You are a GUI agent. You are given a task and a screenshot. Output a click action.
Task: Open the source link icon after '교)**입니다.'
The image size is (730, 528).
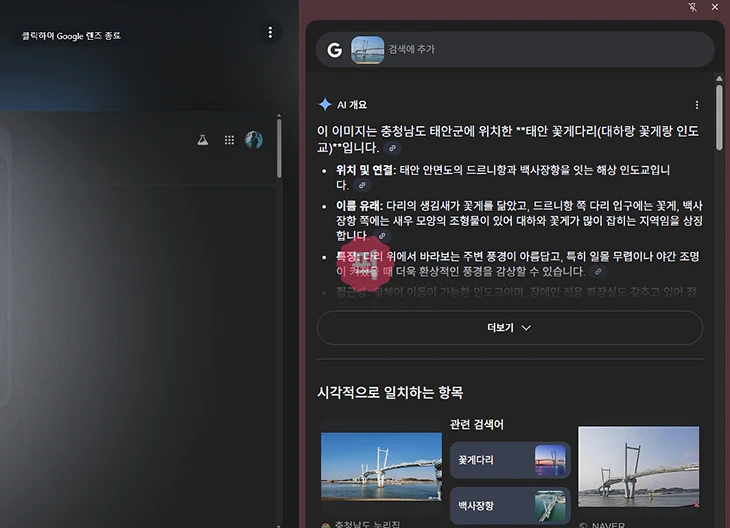point(392,148)
